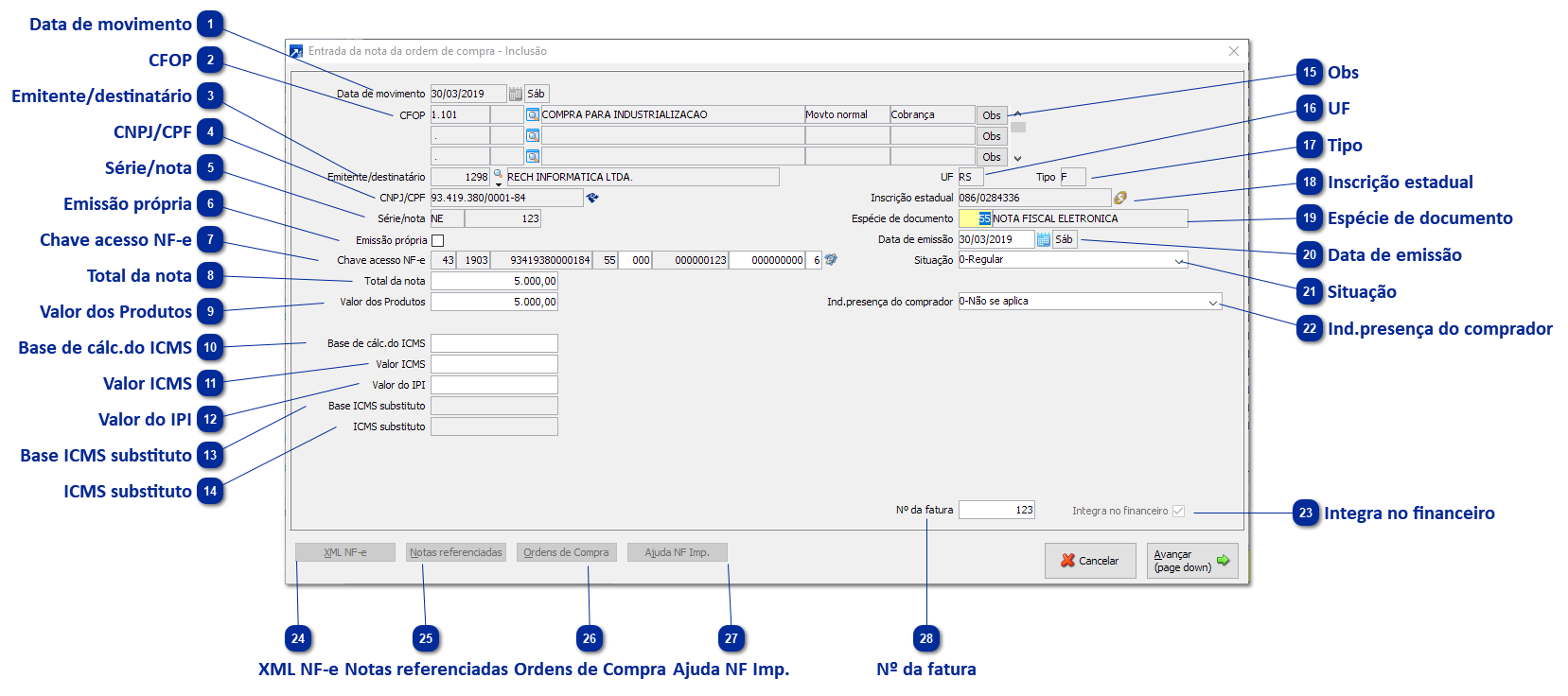Open Ordens de Compra
This screenshot has width=1568, height=696.
(x=567, y=552)
